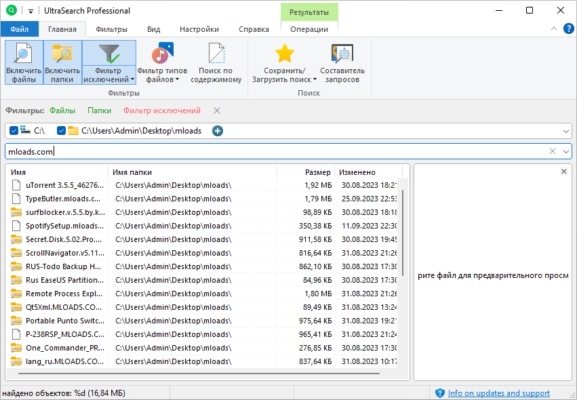Select the ScrollNavigator.v5.11 folder icon

tap(16, 253)
